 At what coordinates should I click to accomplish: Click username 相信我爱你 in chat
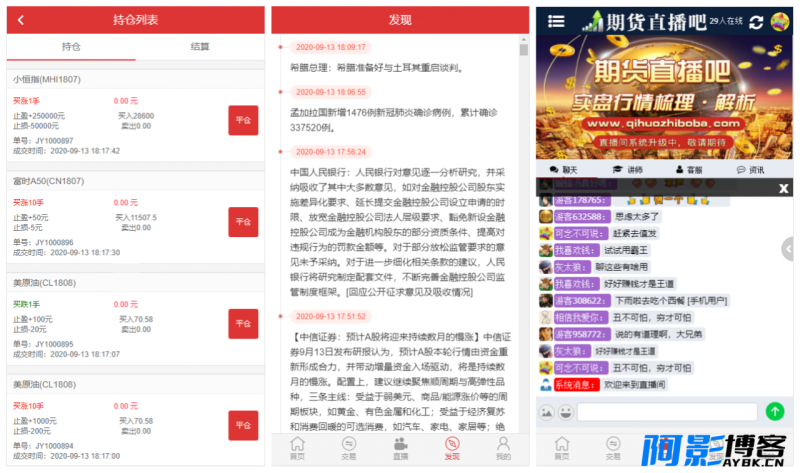pos(581,317)
